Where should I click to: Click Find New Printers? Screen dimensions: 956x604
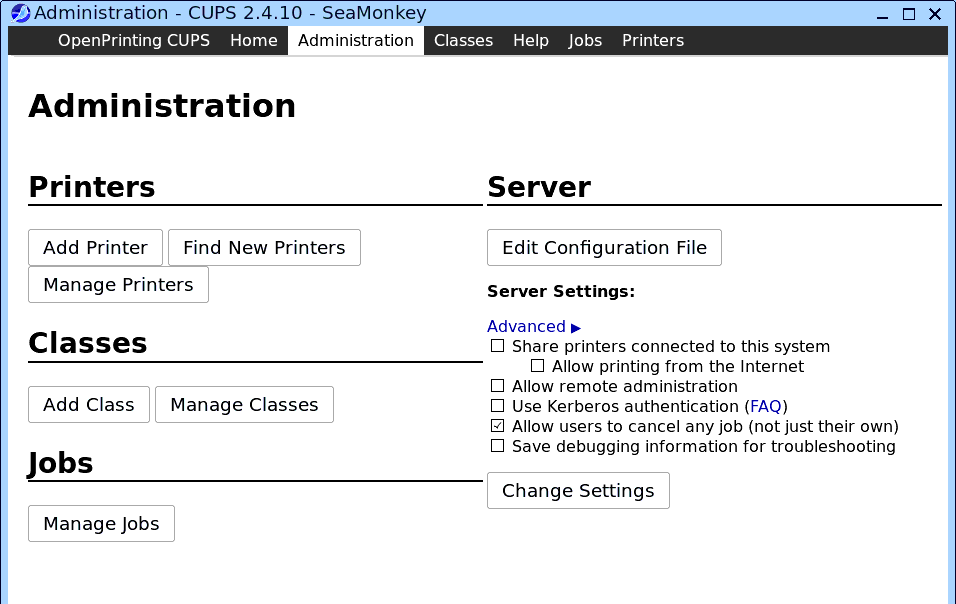coord(264,247)
